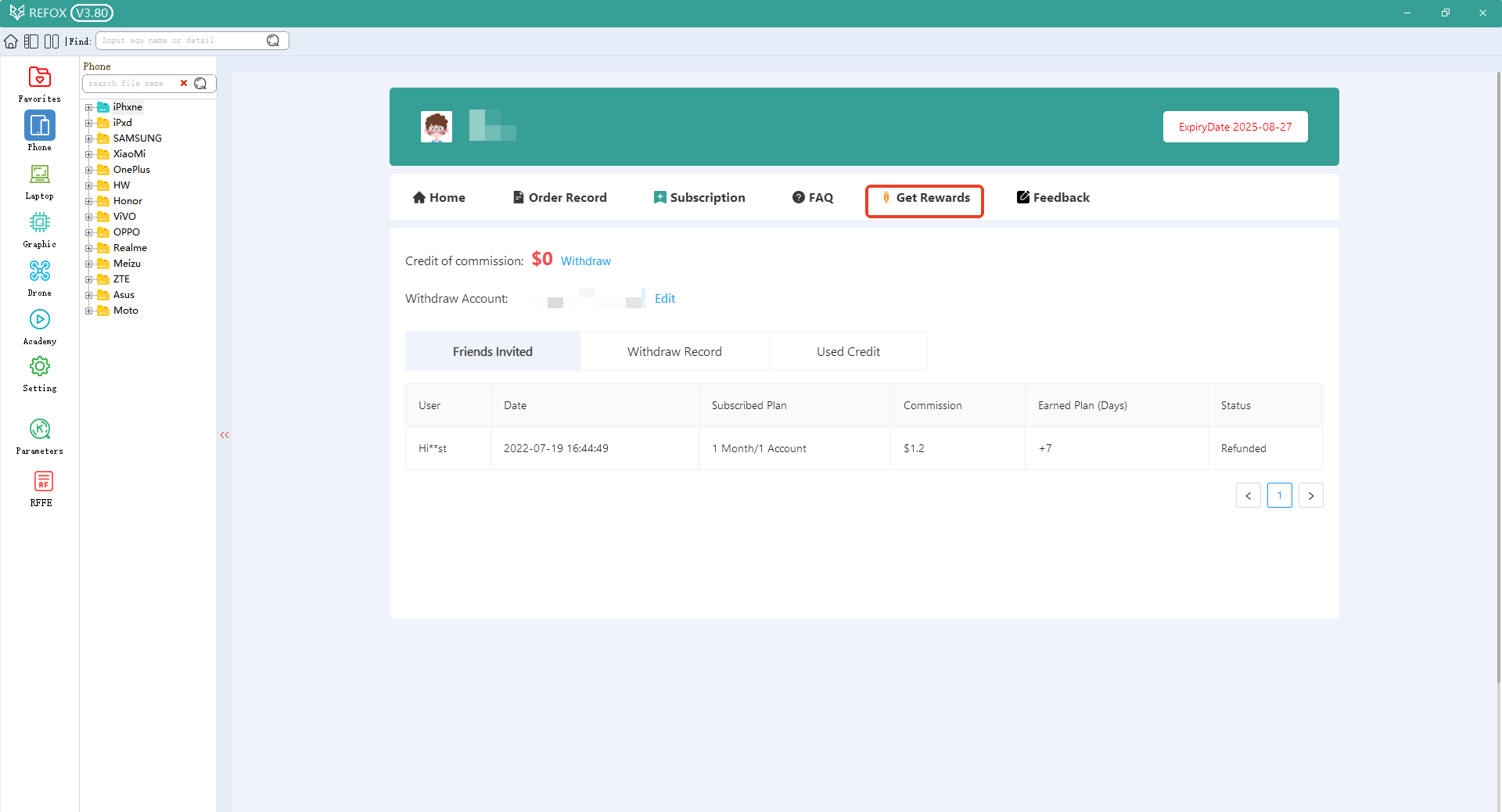Open the Order Record tab
The height and width of the screenshot is (812, 1502).
[559, 197]
